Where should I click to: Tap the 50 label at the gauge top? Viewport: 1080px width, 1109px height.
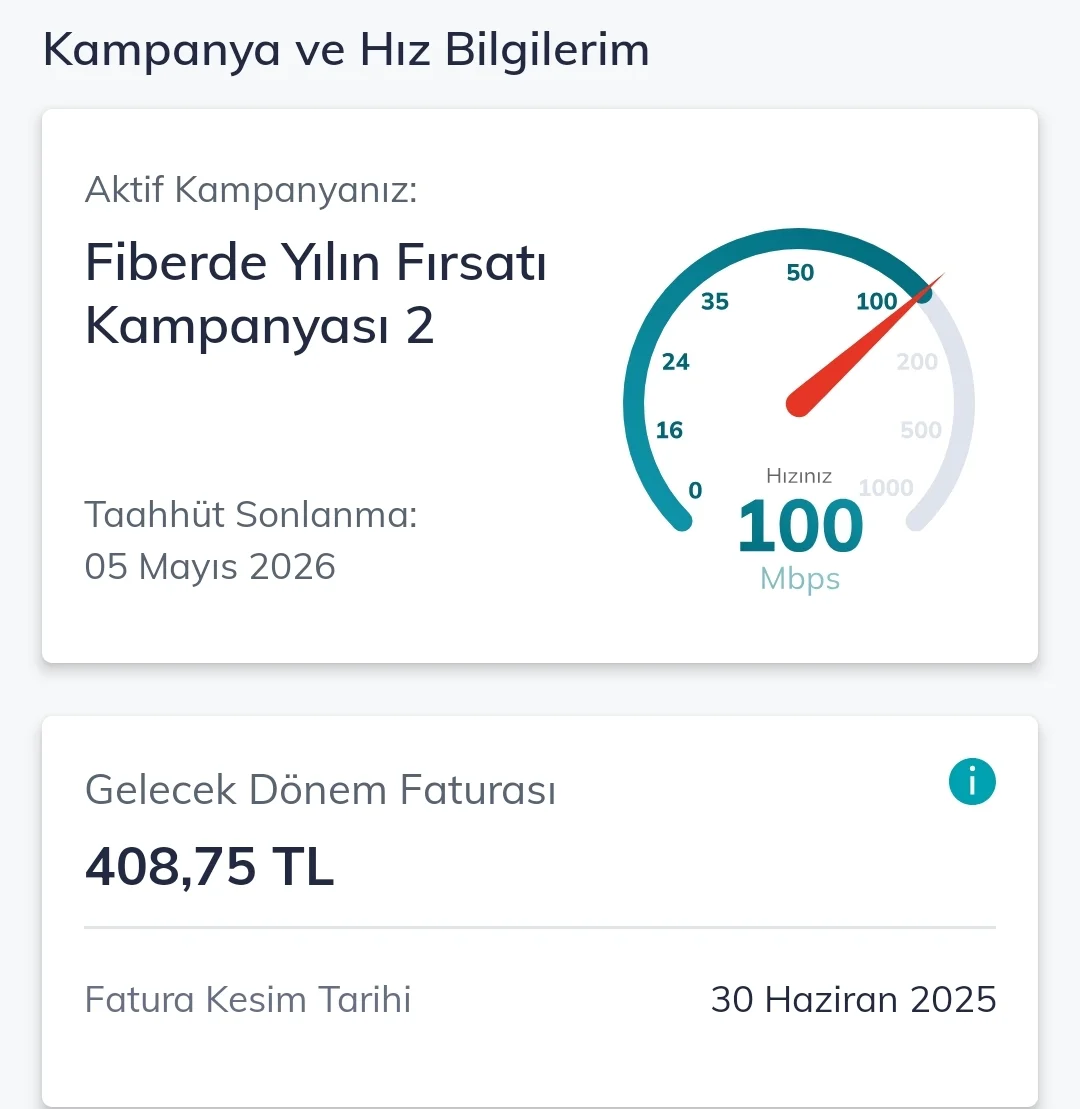pyautogui.click(x=800, y=272)
